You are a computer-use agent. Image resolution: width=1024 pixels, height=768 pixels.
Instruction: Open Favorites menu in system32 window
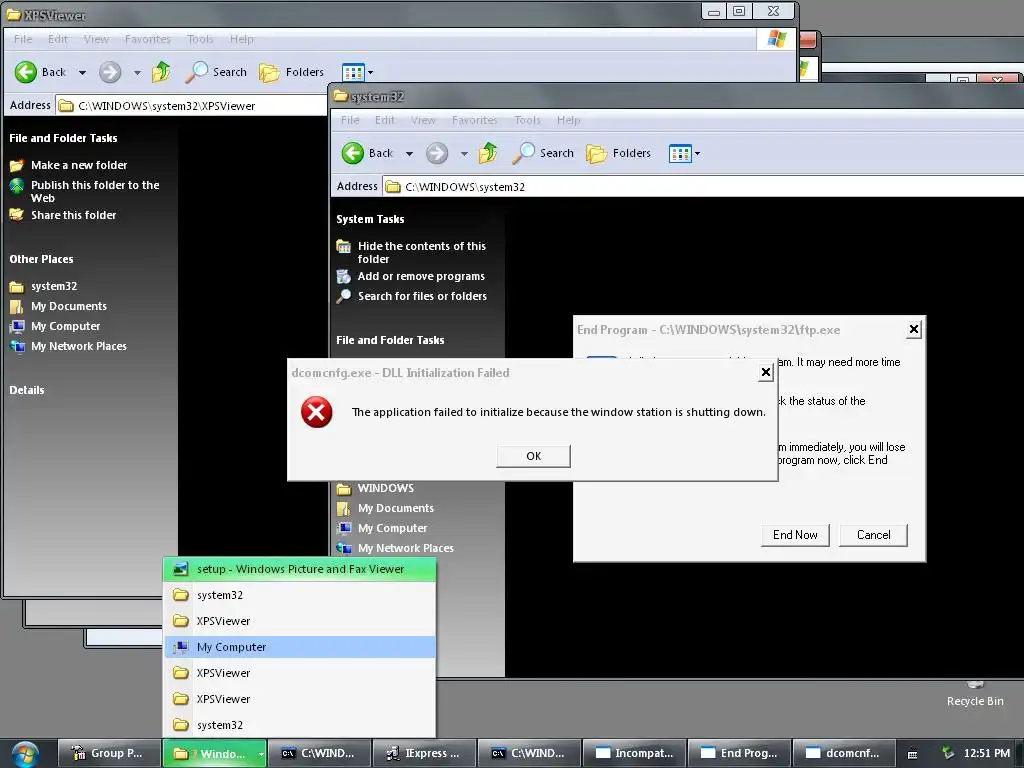coord(475,120)
